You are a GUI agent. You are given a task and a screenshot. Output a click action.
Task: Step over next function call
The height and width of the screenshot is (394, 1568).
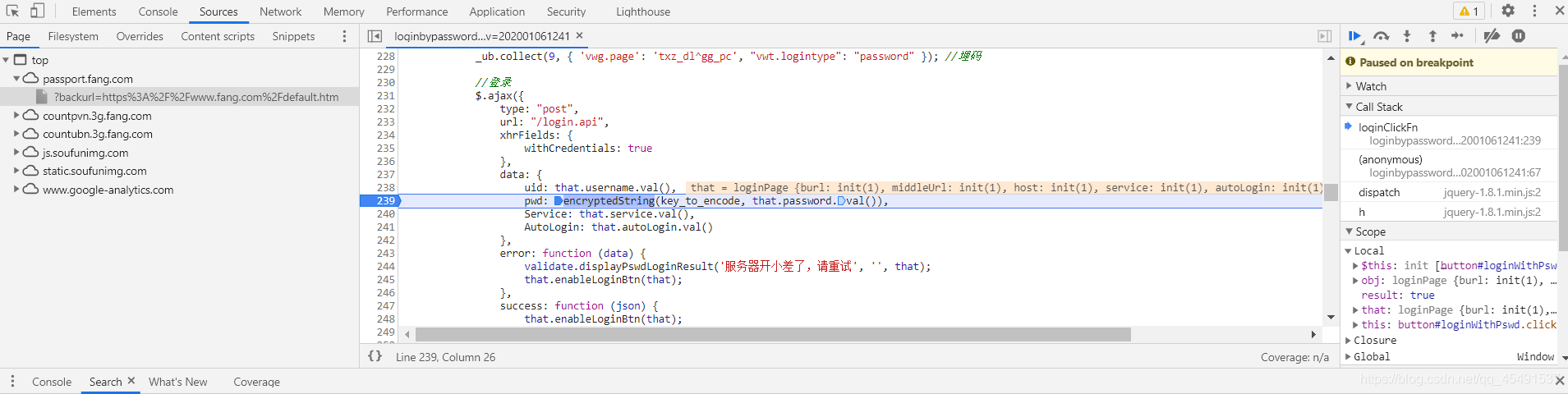pos(1381,36)
